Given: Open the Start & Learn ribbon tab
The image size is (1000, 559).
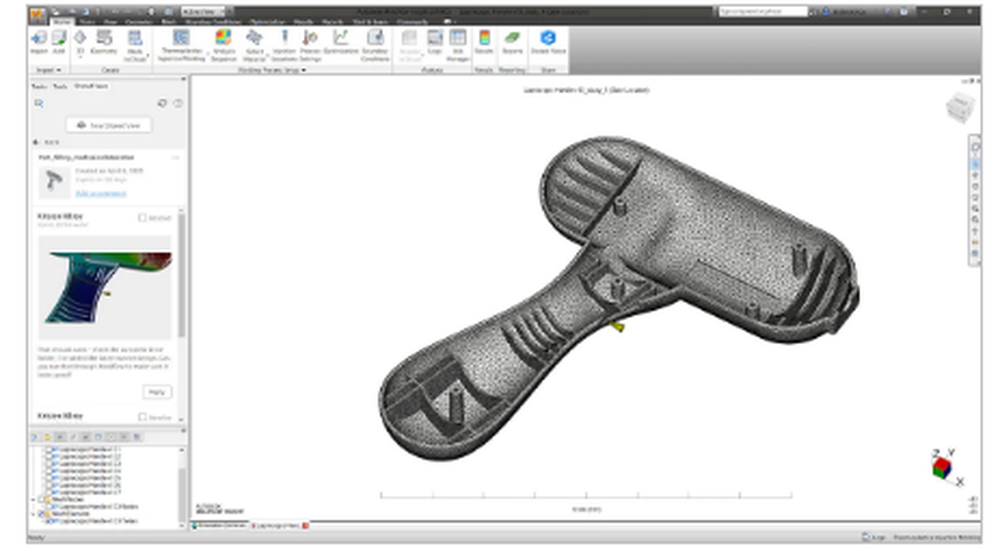Looking at the screenshot, I should click(370, 22).
